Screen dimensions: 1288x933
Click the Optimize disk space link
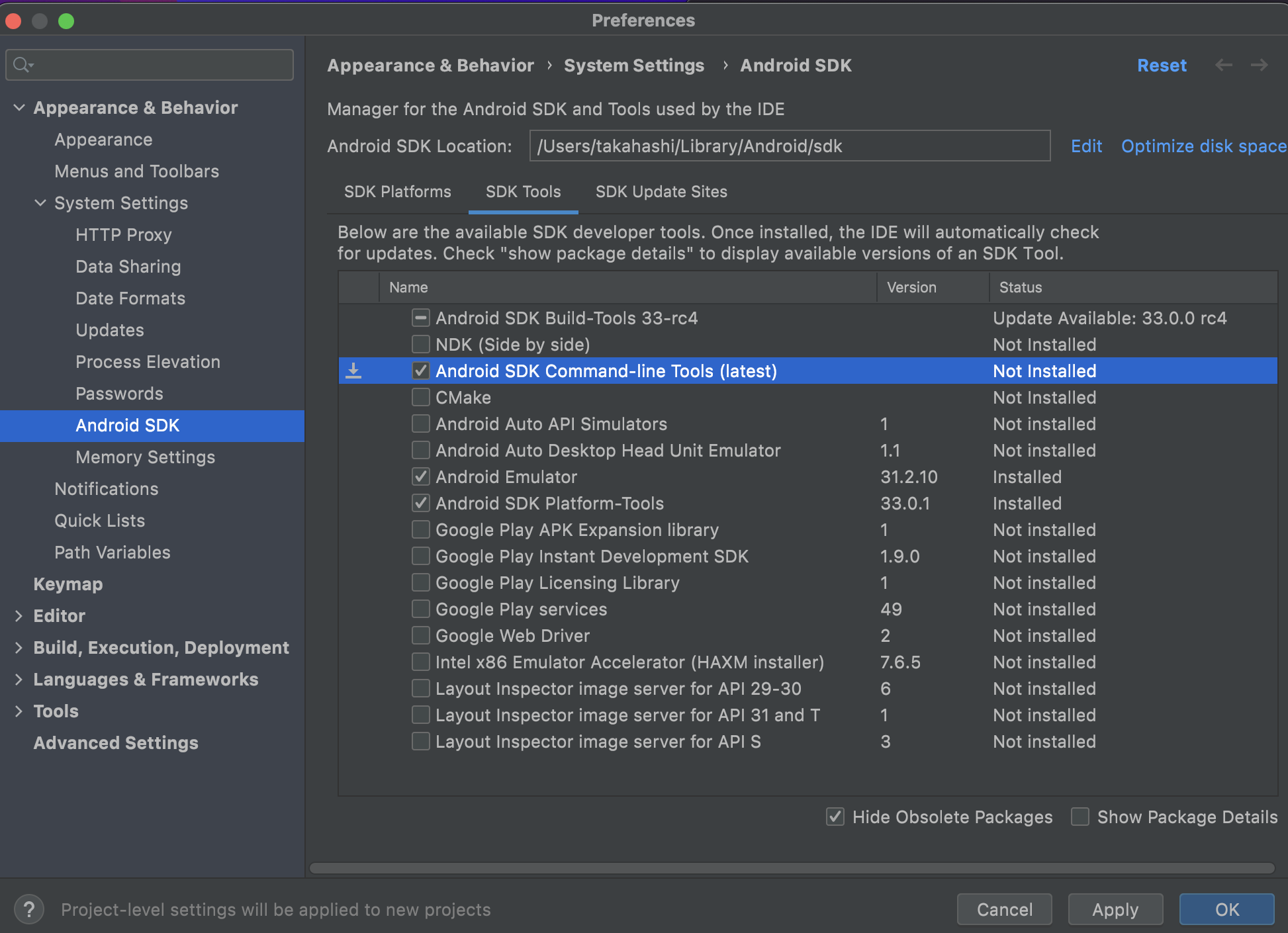[1203, 146]
